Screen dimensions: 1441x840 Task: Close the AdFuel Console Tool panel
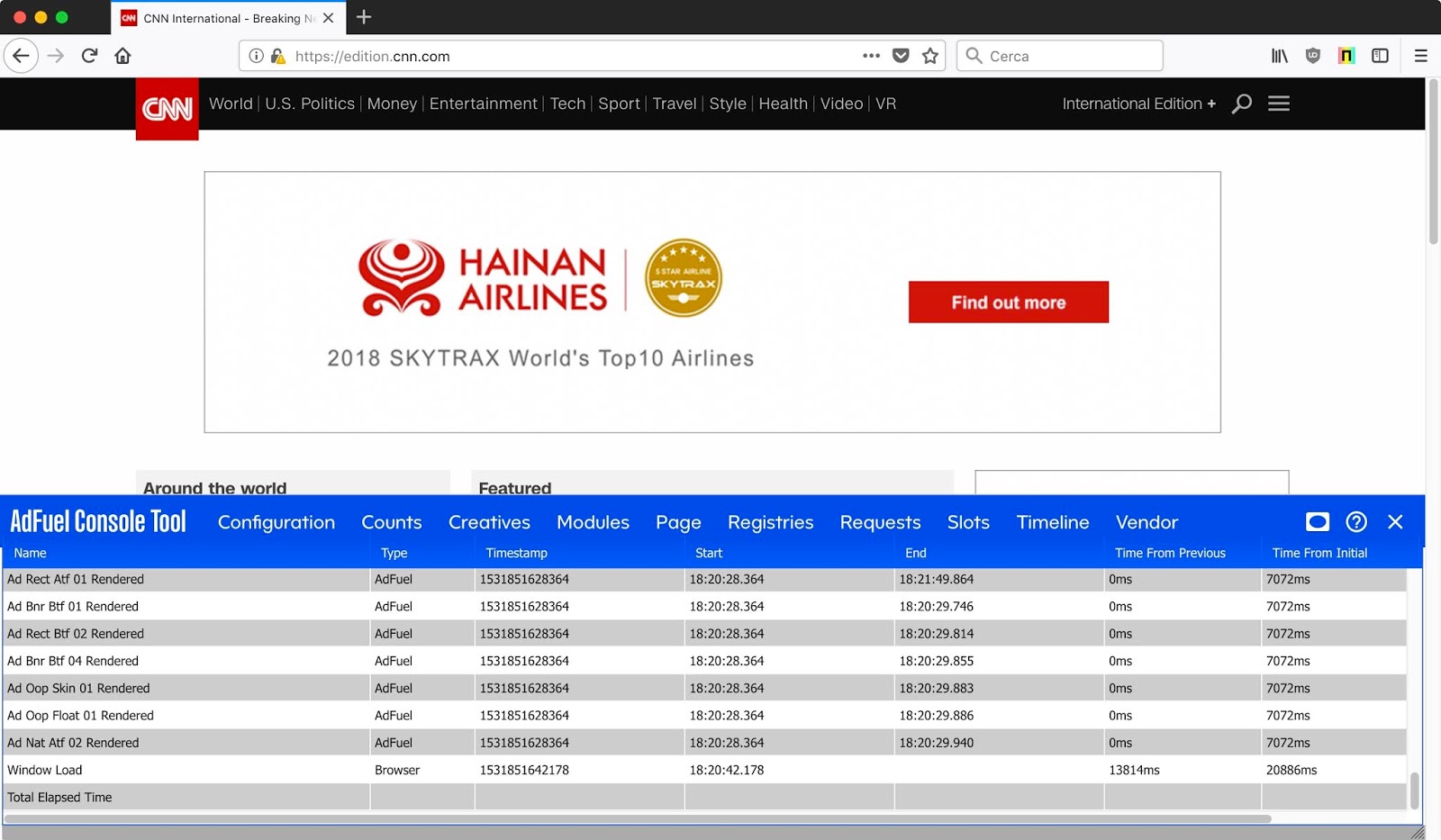(x=1395, y=522)
